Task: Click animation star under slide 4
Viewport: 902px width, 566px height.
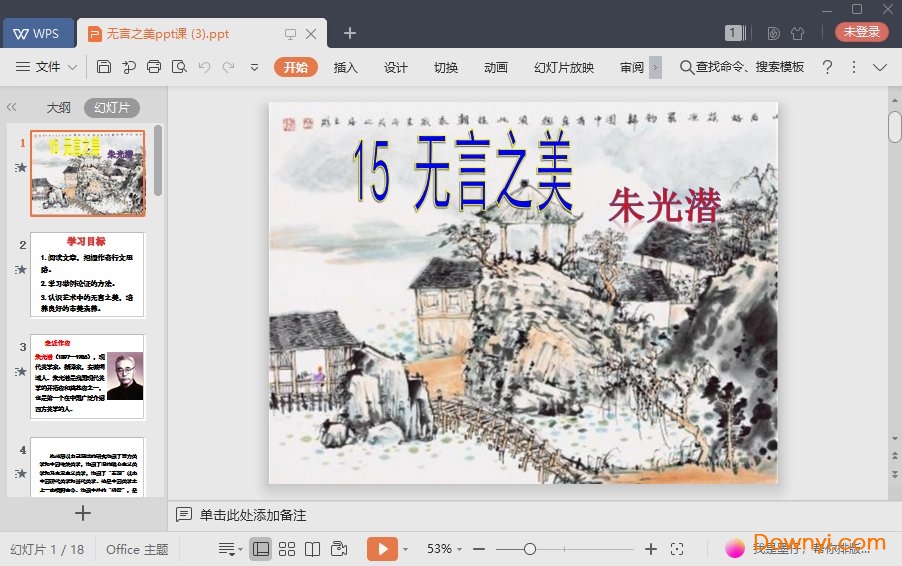Action: coord(21,473)
